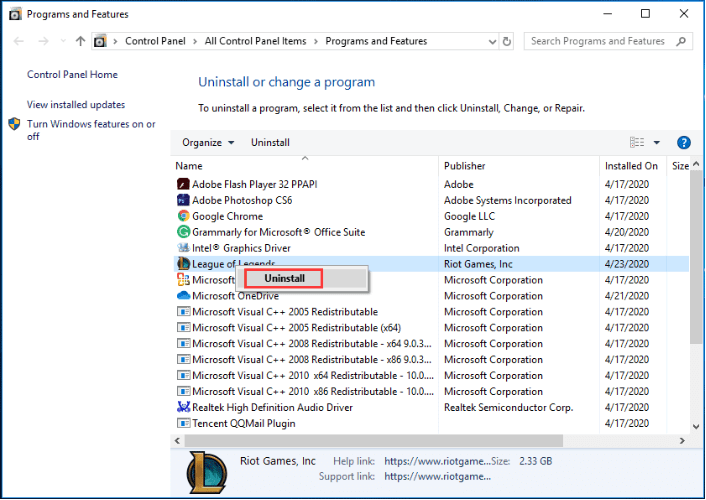The image size is (706, 500).
Task: Click the Visual C++ 2005 Redistributable (x64) icon
Action: [x=183, y=327]
